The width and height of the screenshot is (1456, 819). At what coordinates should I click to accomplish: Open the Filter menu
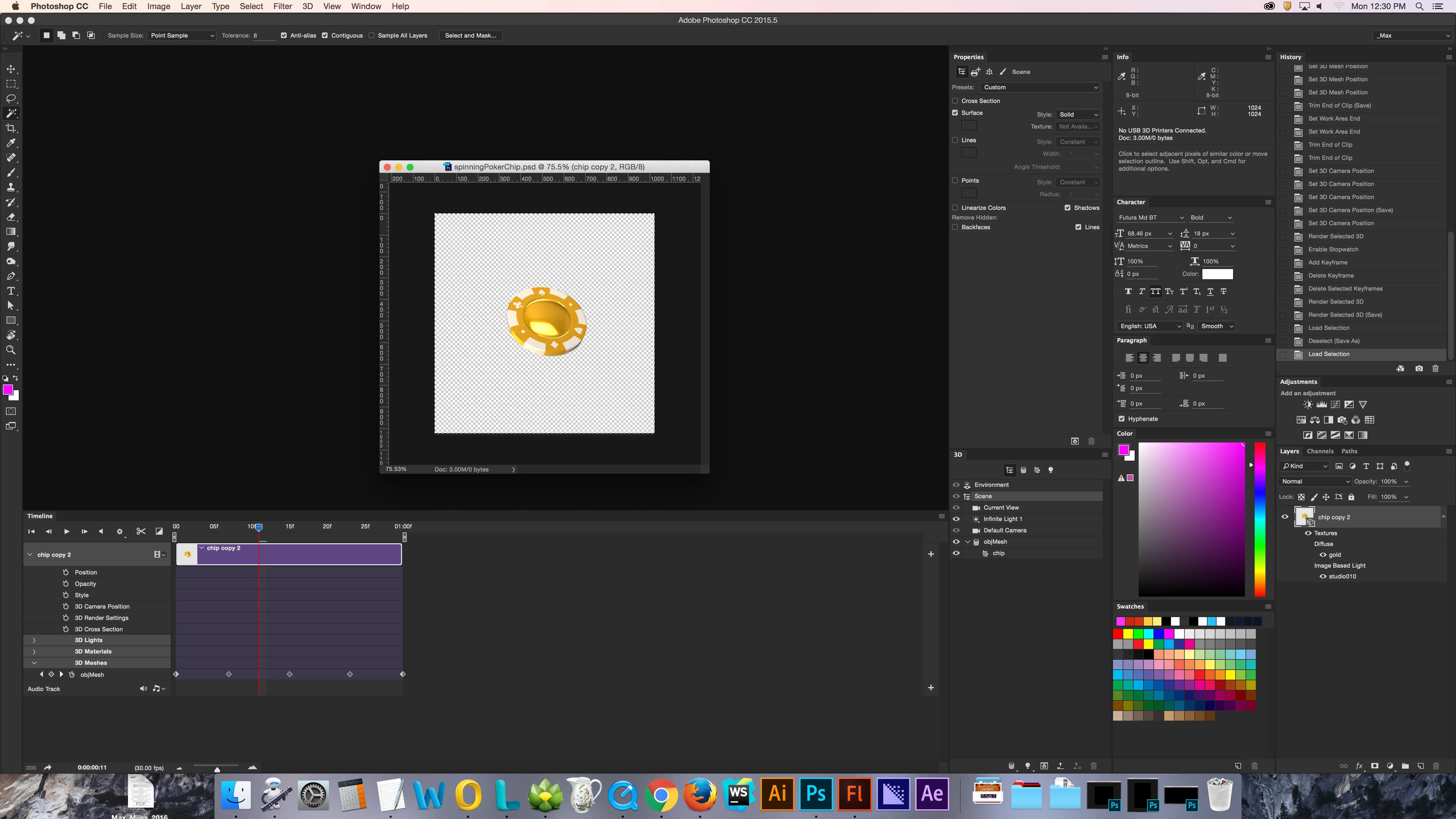(282, 6)
